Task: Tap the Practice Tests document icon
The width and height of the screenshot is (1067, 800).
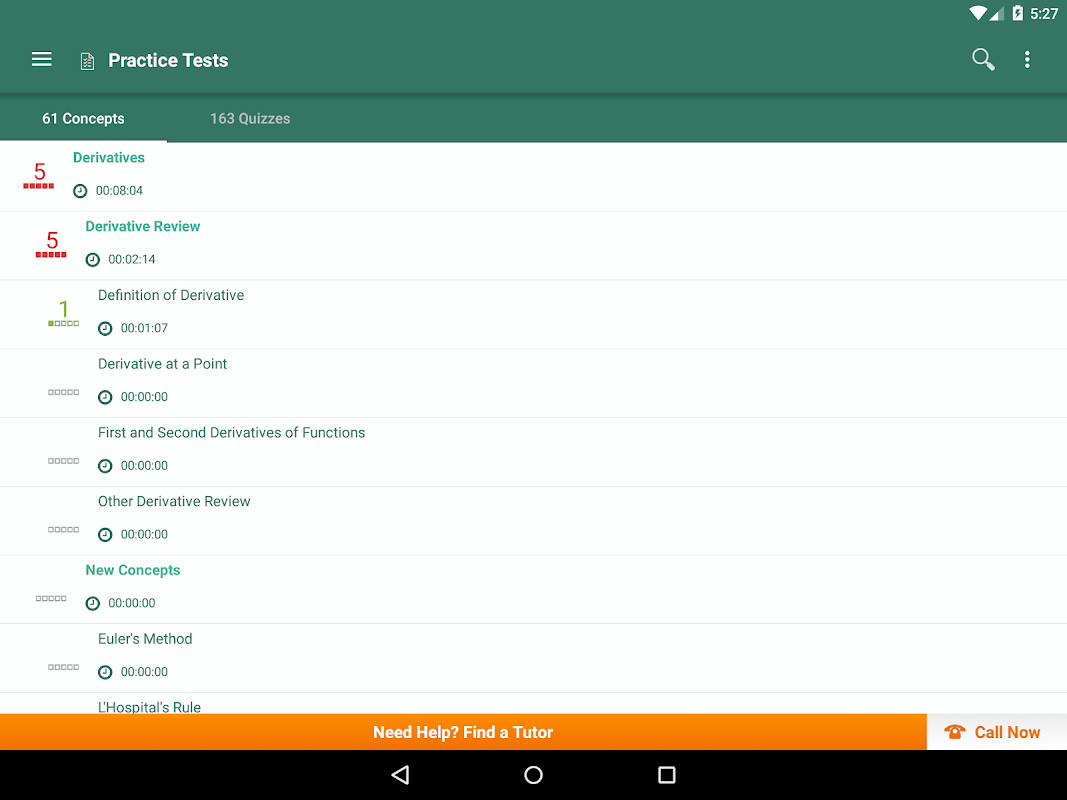Action: pos(87,61)
